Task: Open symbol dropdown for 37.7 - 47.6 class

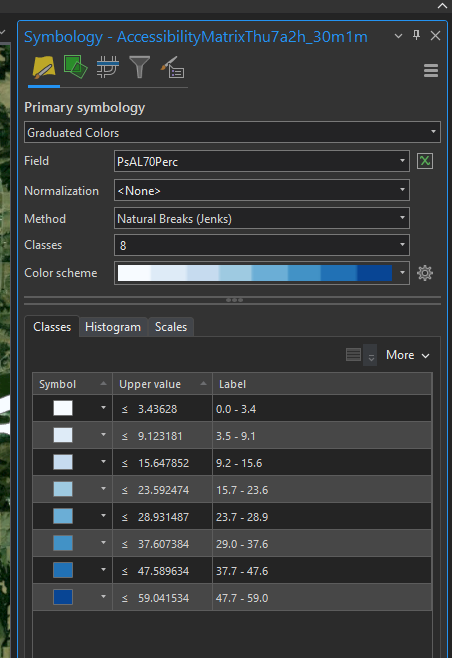Action: [103, 569]
